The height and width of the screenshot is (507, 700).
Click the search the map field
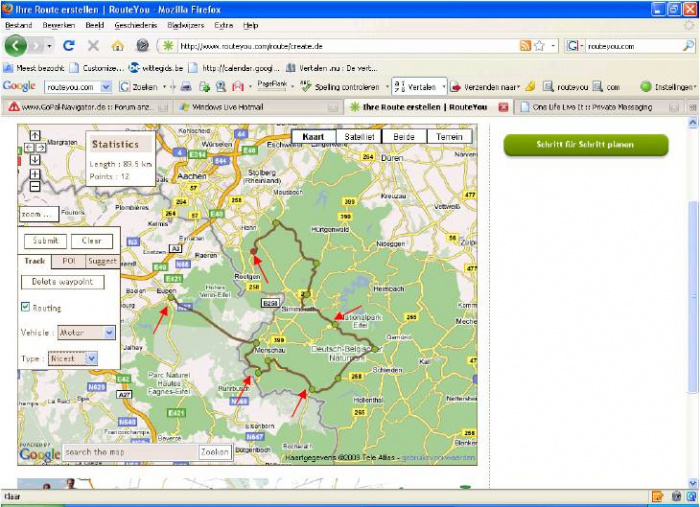tap(130, 452)
